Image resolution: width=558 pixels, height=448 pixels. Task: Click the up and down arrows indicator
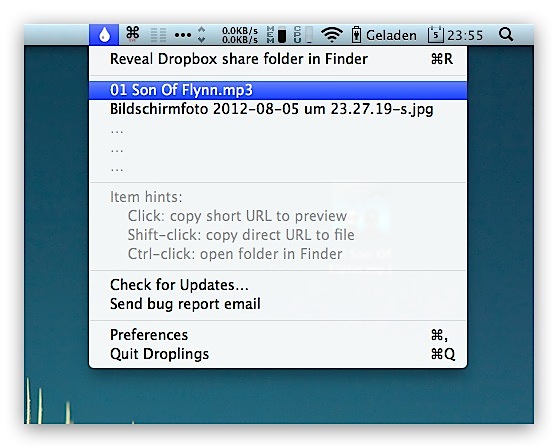[201, 35]
